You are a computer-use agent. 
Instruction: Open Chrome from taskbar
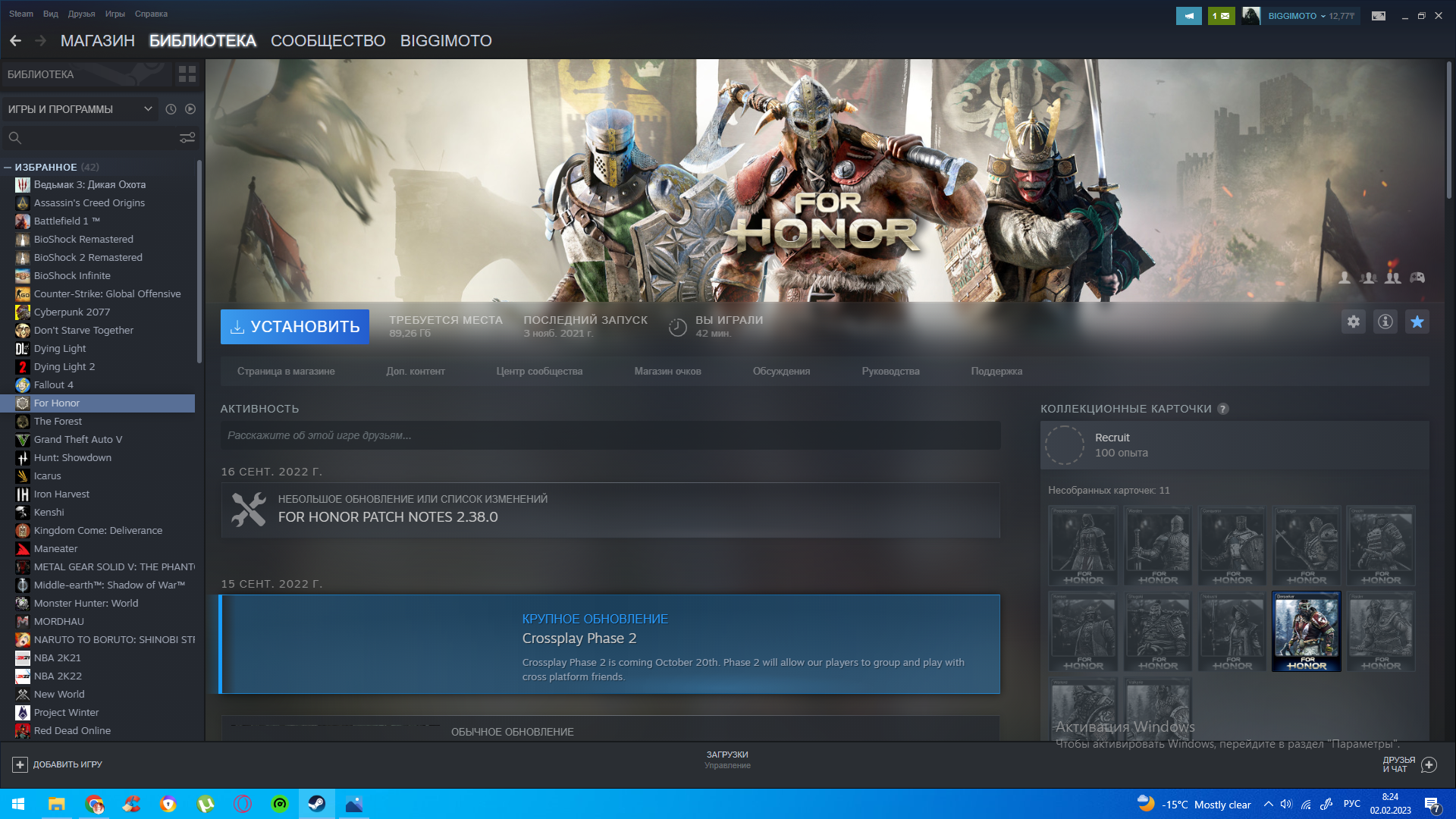pyautogui.click(x=94, y=804)
